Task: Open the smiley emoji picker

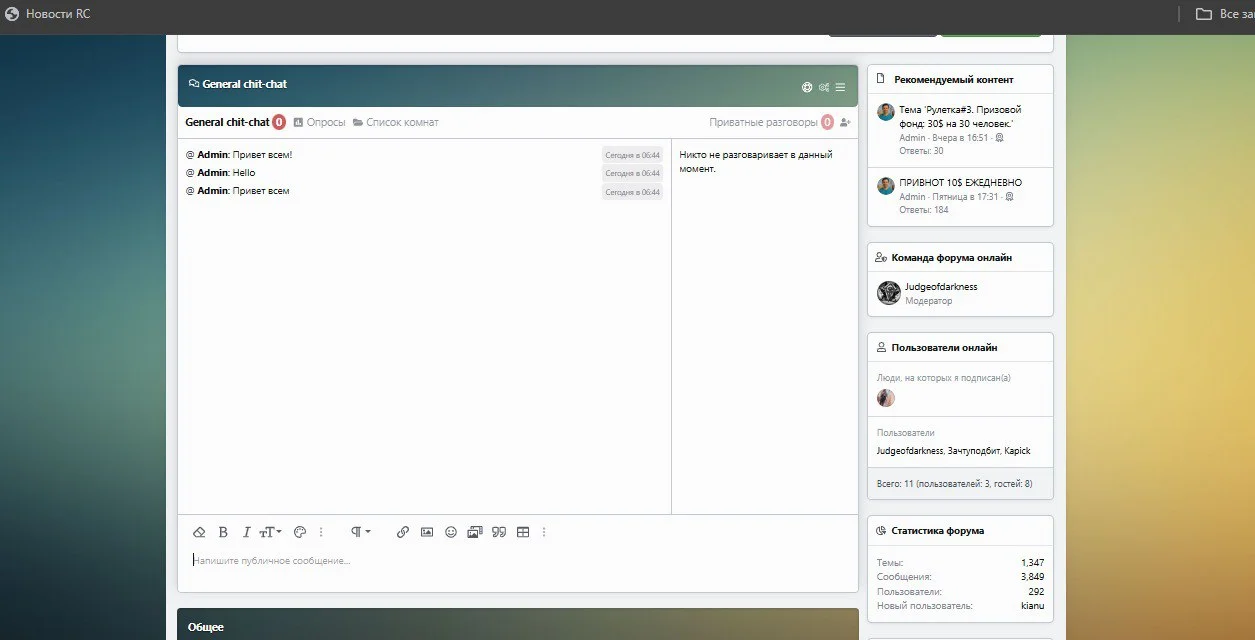Action: tap(451, 532)
